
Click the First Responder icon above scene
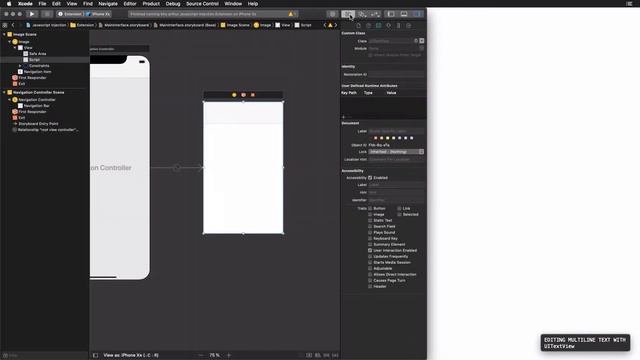coord(243,95)
